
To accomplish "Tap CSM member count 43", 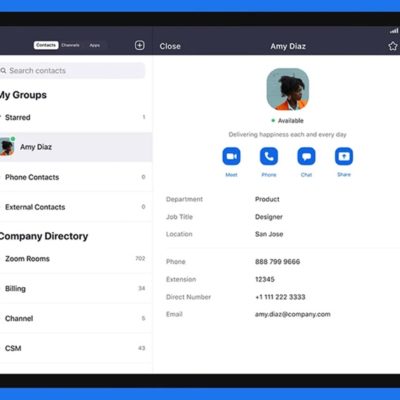I will point(142,348).
